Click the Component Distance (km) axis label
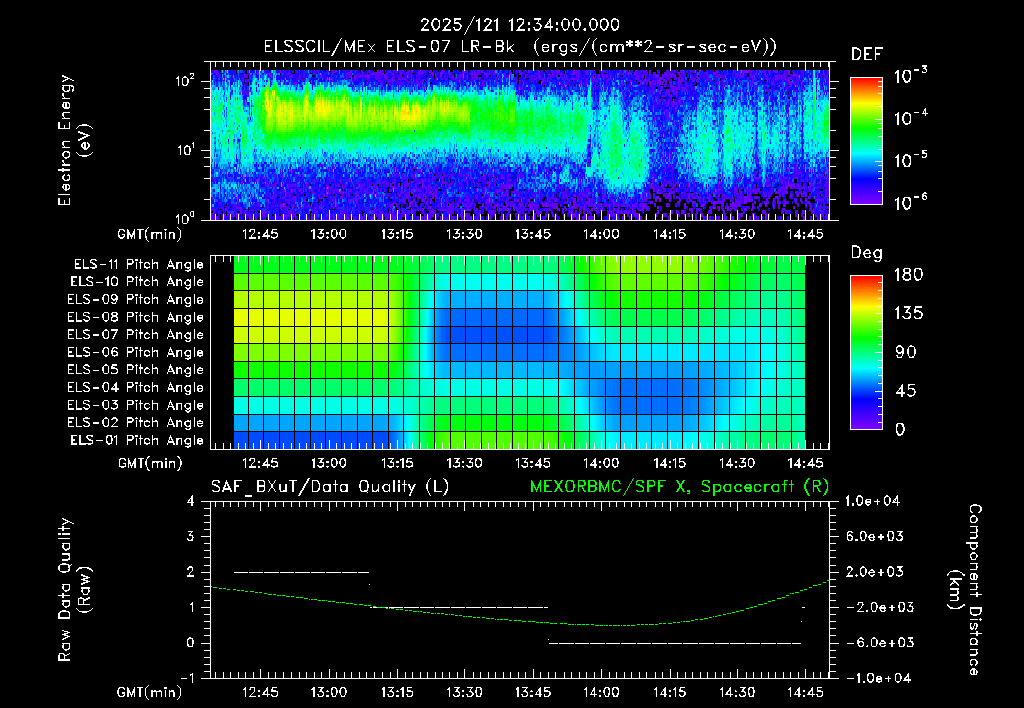Image resolution: width=1024 pixels, height=708 pixels. click(965, 590)
